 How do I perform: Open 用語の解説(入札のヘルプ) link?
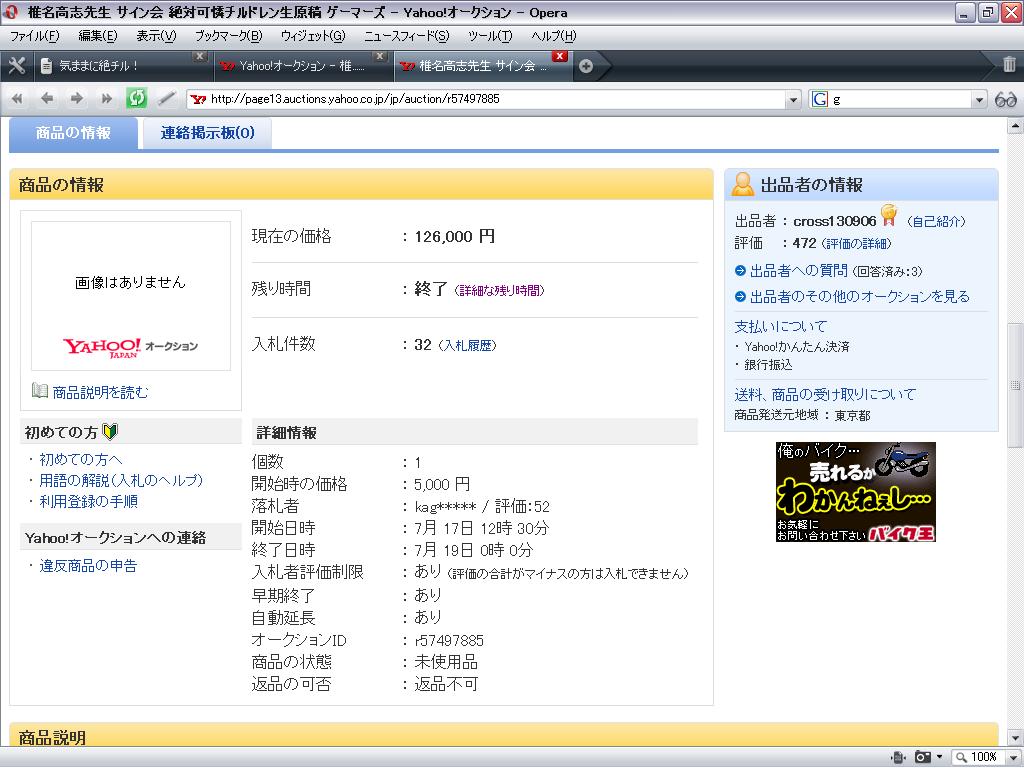pyautogui.click(x=121, y=481)
